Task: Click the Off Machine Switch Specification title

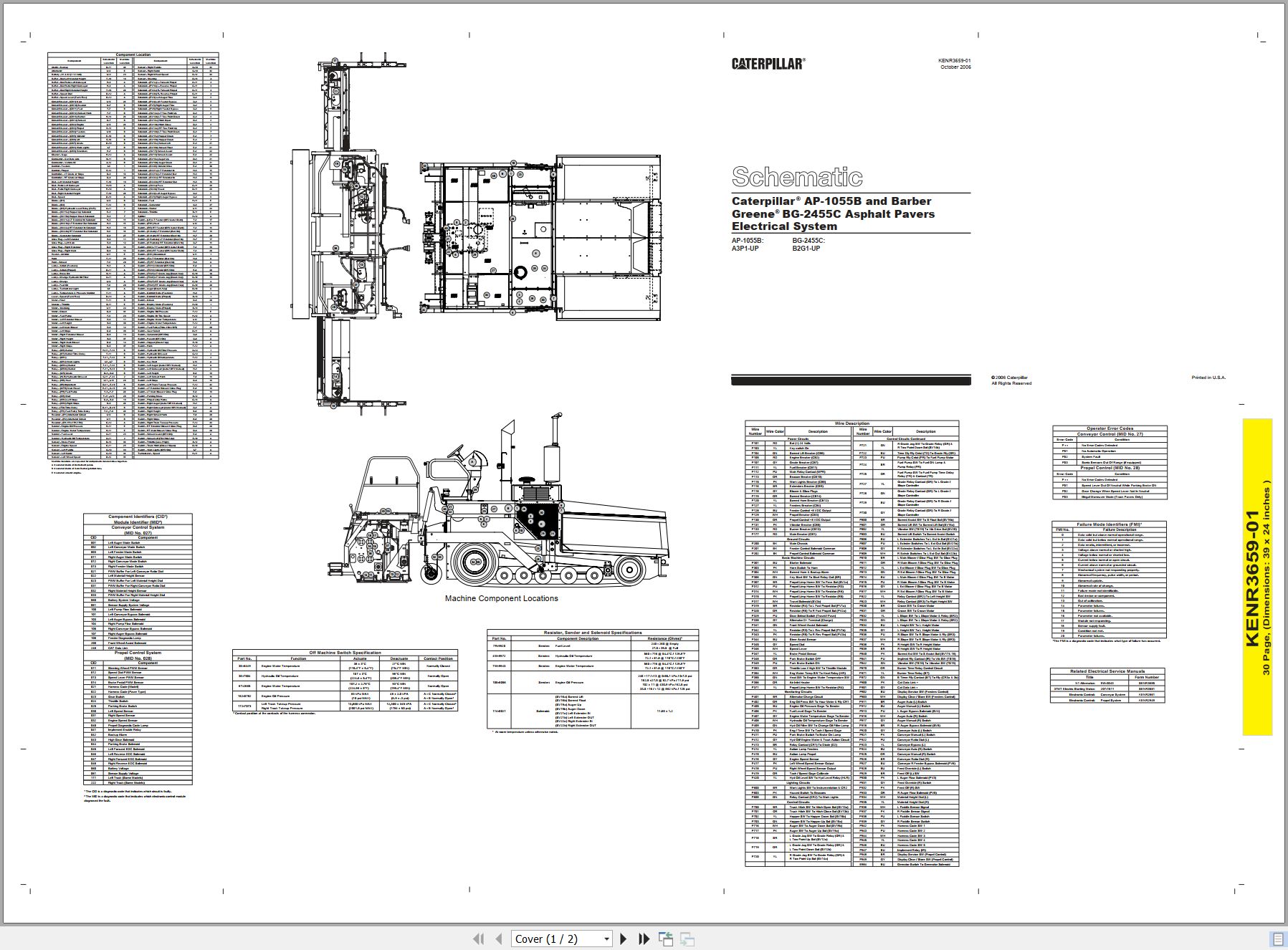Action: pos(345,653)
